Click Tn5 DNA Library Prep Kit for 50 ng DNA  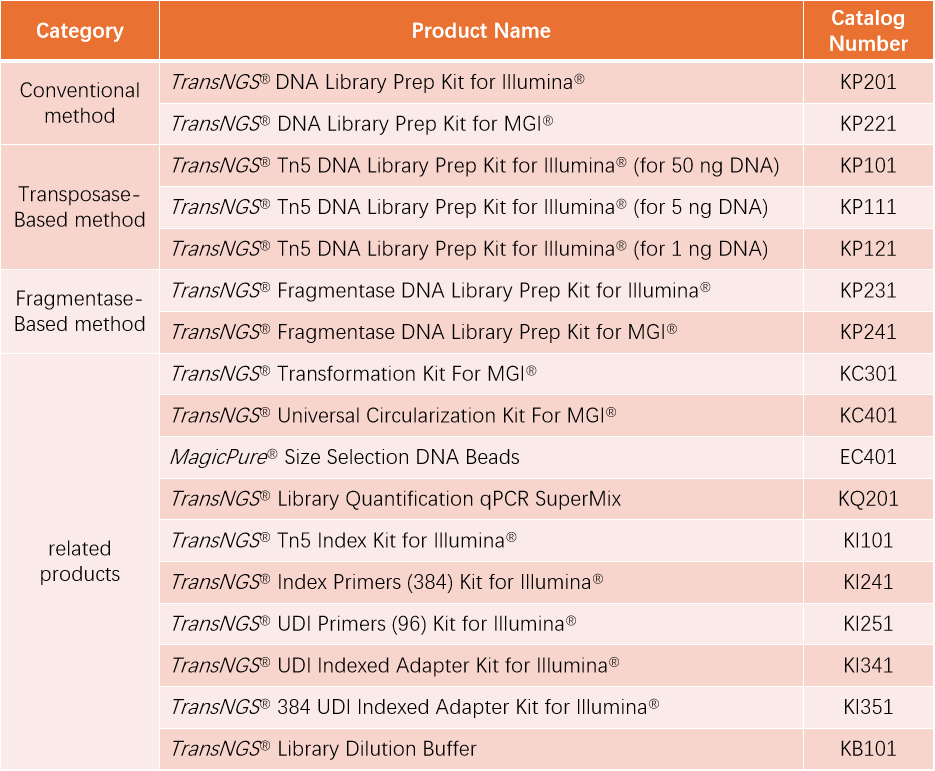click(475, 165)
